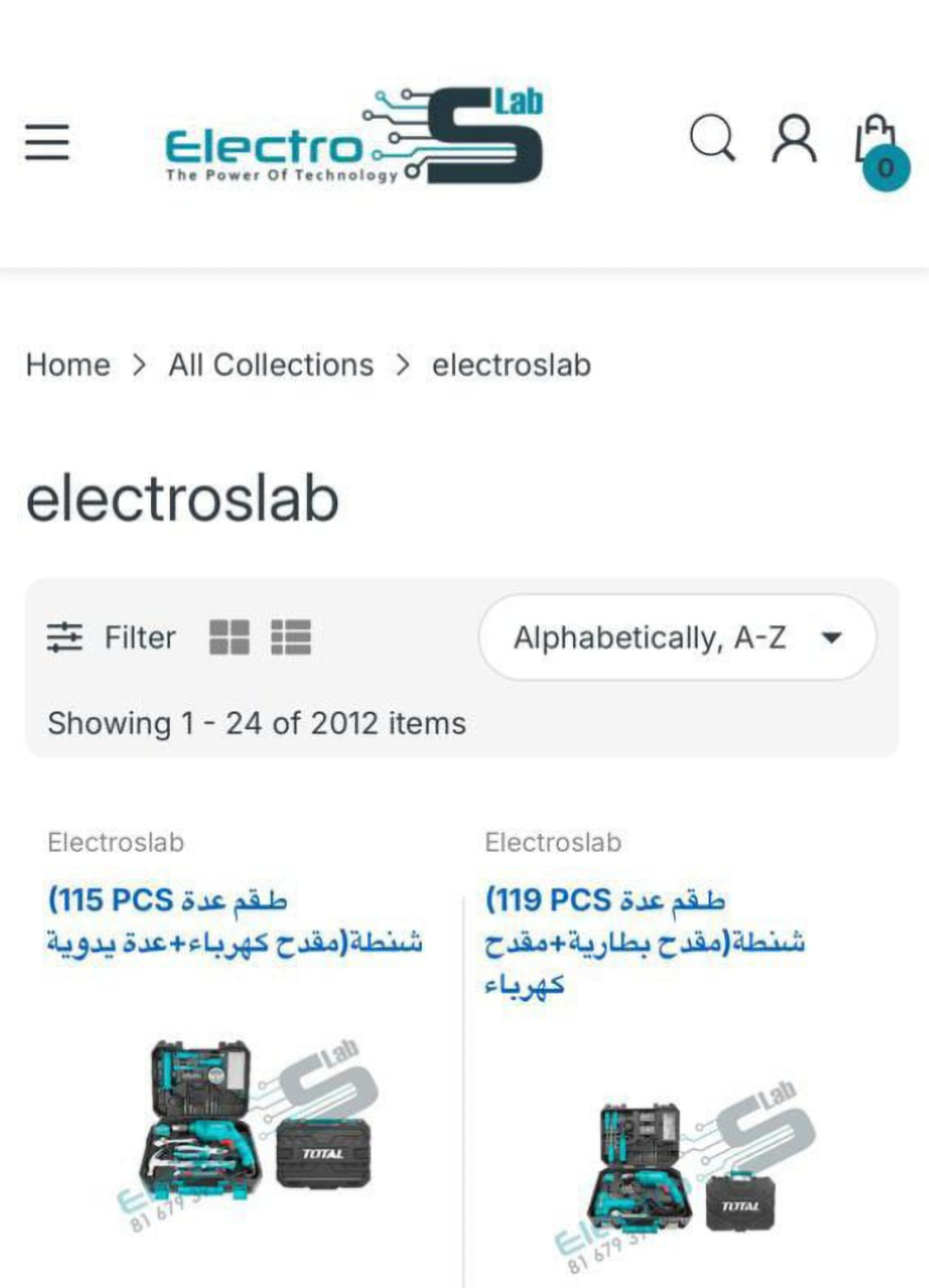Open the user account icon
The width and height of the screenshot is (929, 1288).
pos(794,140)
